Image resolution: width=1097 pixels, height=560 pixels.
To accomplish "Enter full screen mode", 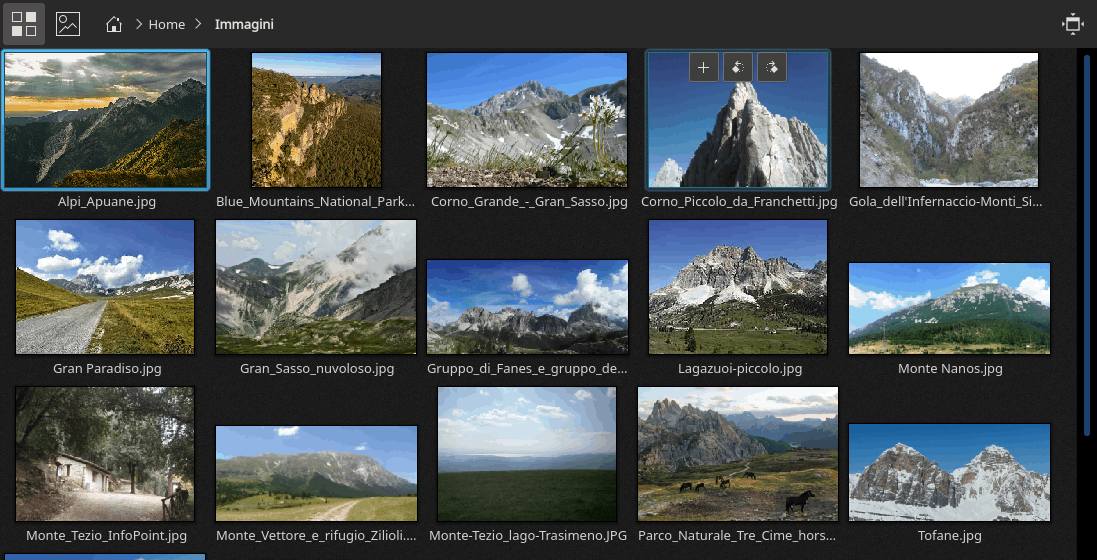I will (1073, 24).
